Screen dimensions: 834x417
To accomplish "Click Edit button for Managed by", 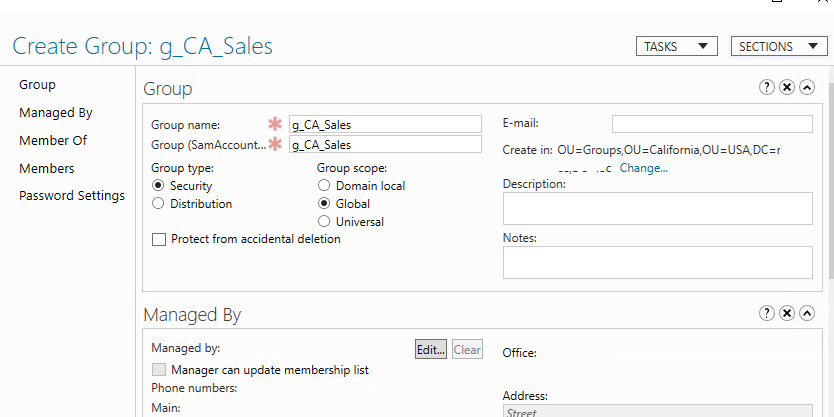I will pyautogui.click(x=430, y=349).
